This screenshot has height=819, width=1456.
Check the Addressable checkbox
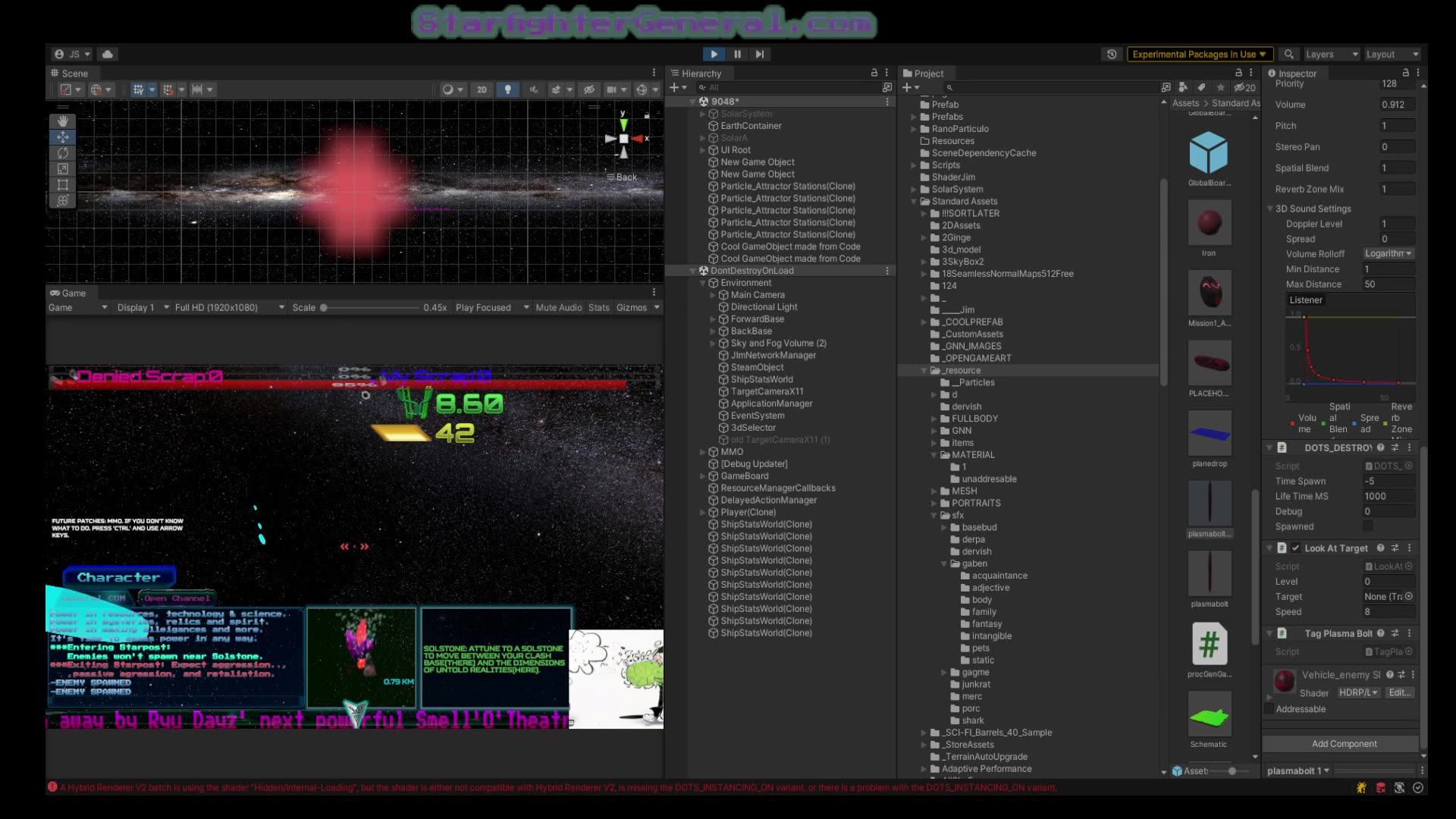pyautogui.click(x=1269, y=709)
